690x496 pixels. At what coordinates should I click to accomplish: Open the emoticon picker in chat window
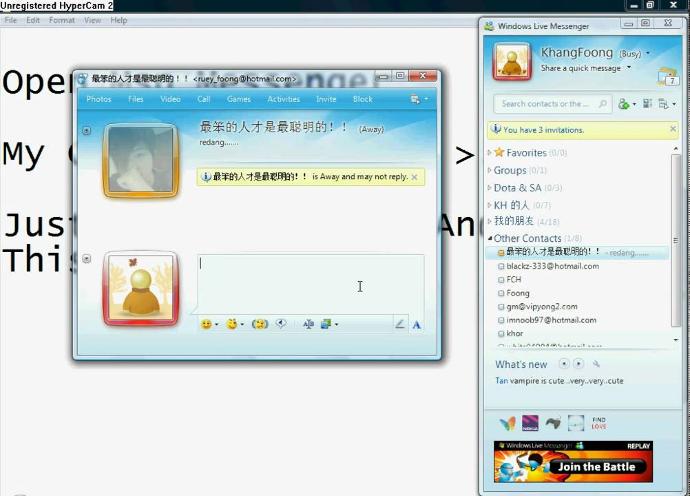pos(206,324)
